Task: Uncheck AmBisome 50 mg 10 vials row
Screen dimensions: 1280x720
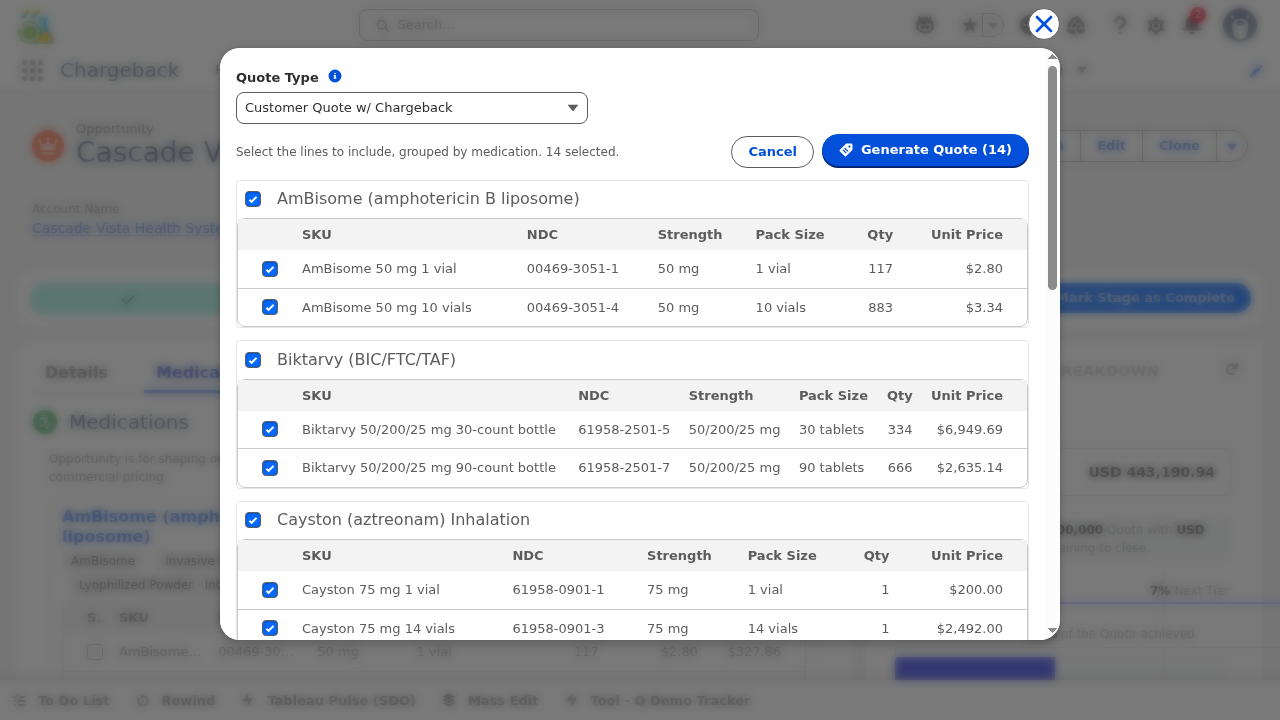Action: tap(270, 307)
